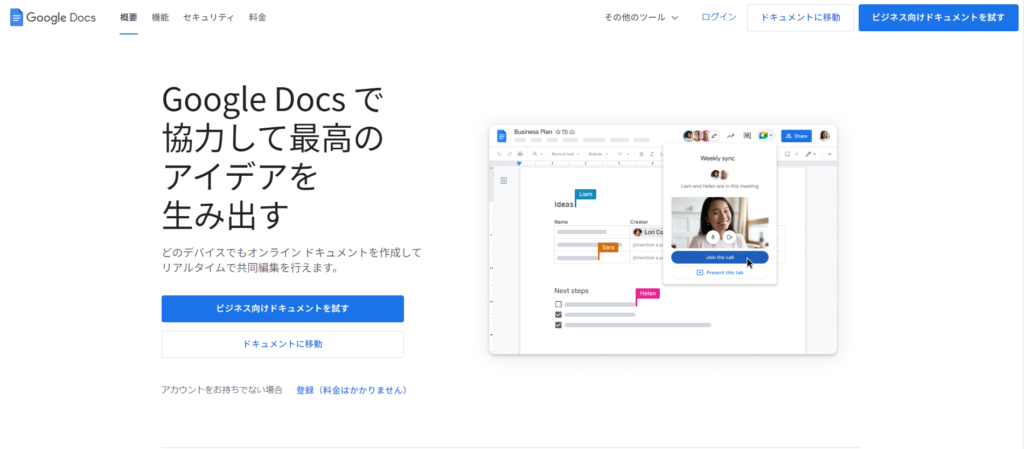Click the Helen collaborator cursor tag
1024x449 pixels.
coord(648,294)
